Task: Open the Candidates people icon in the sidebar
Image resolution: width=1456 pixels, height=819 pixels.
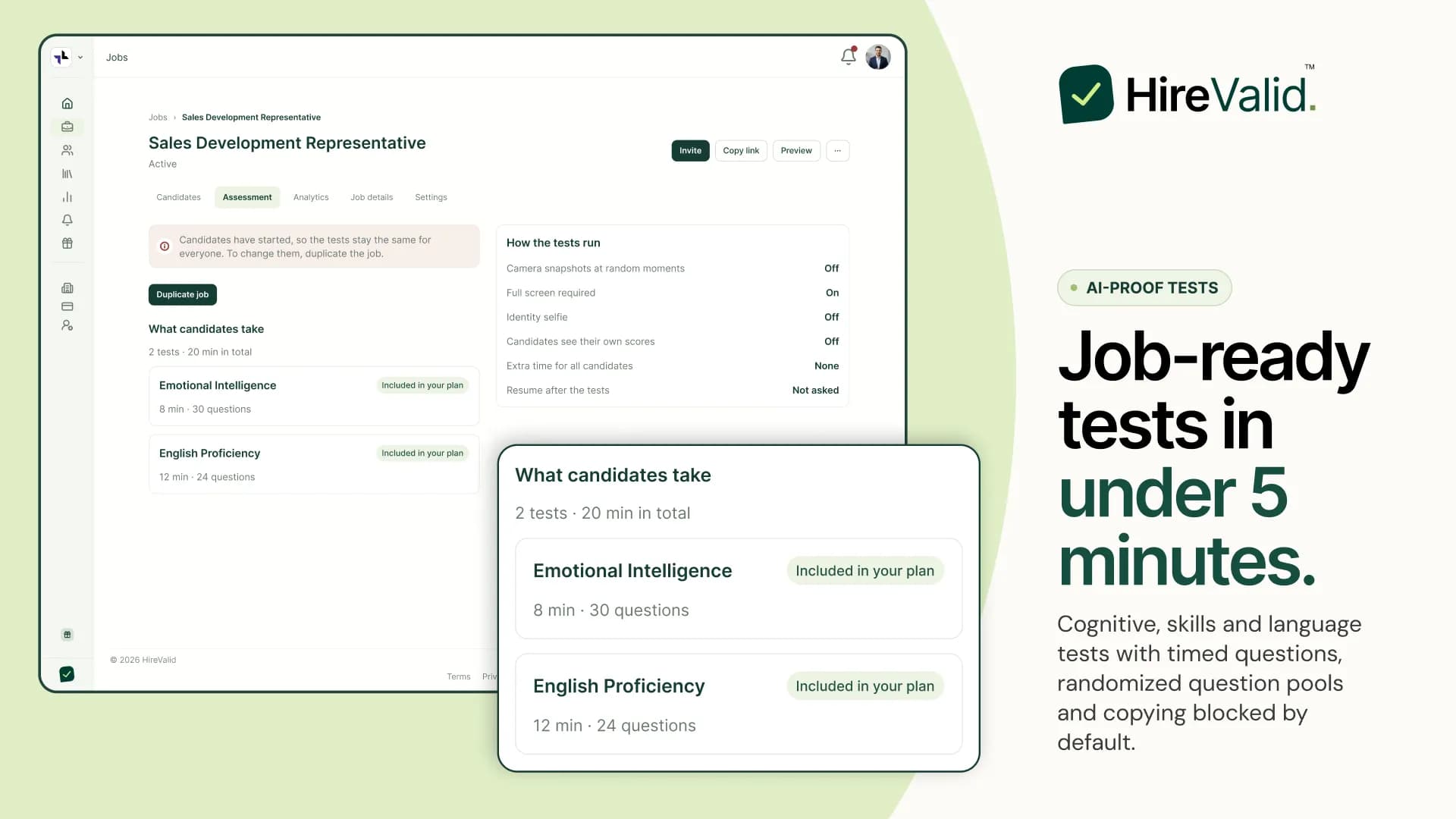Action: [x=67, y=150]
